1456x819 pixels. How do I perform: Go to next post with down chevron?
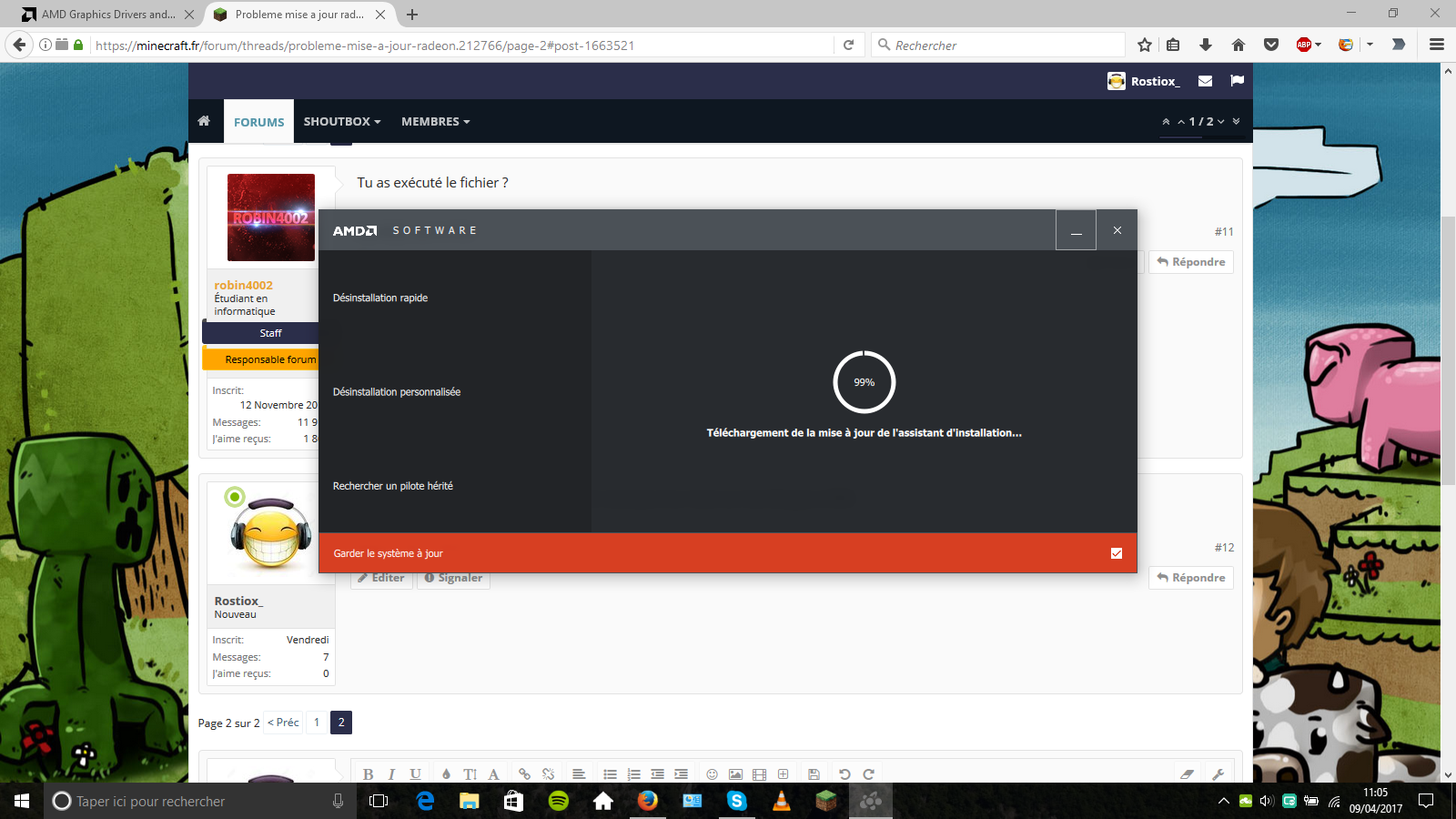tap(1221, 121)
